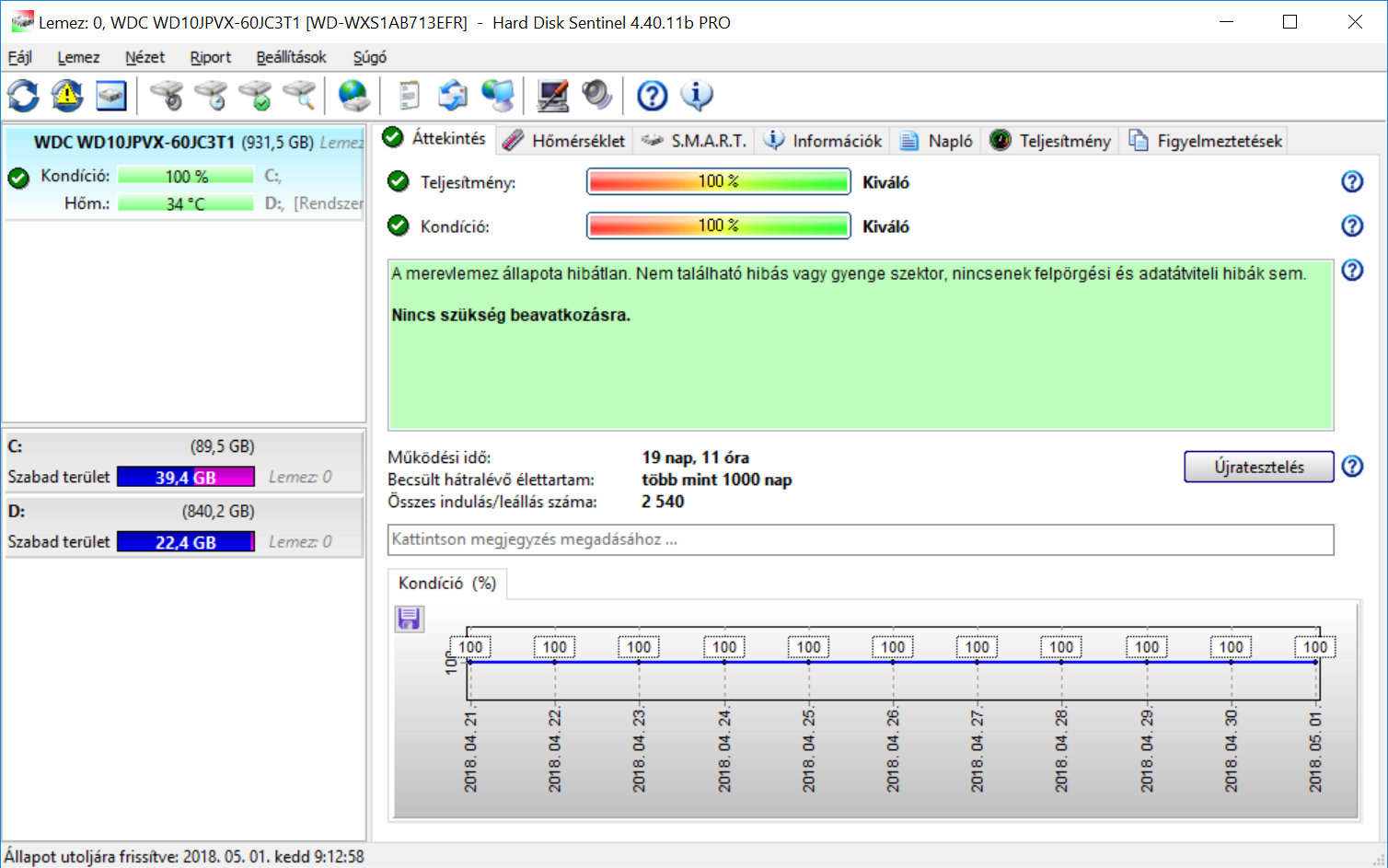Click the comment field Kattintson megjegyzés megadásához
Viewport: 1388px width, 868px height.
(x=861, y=539)
